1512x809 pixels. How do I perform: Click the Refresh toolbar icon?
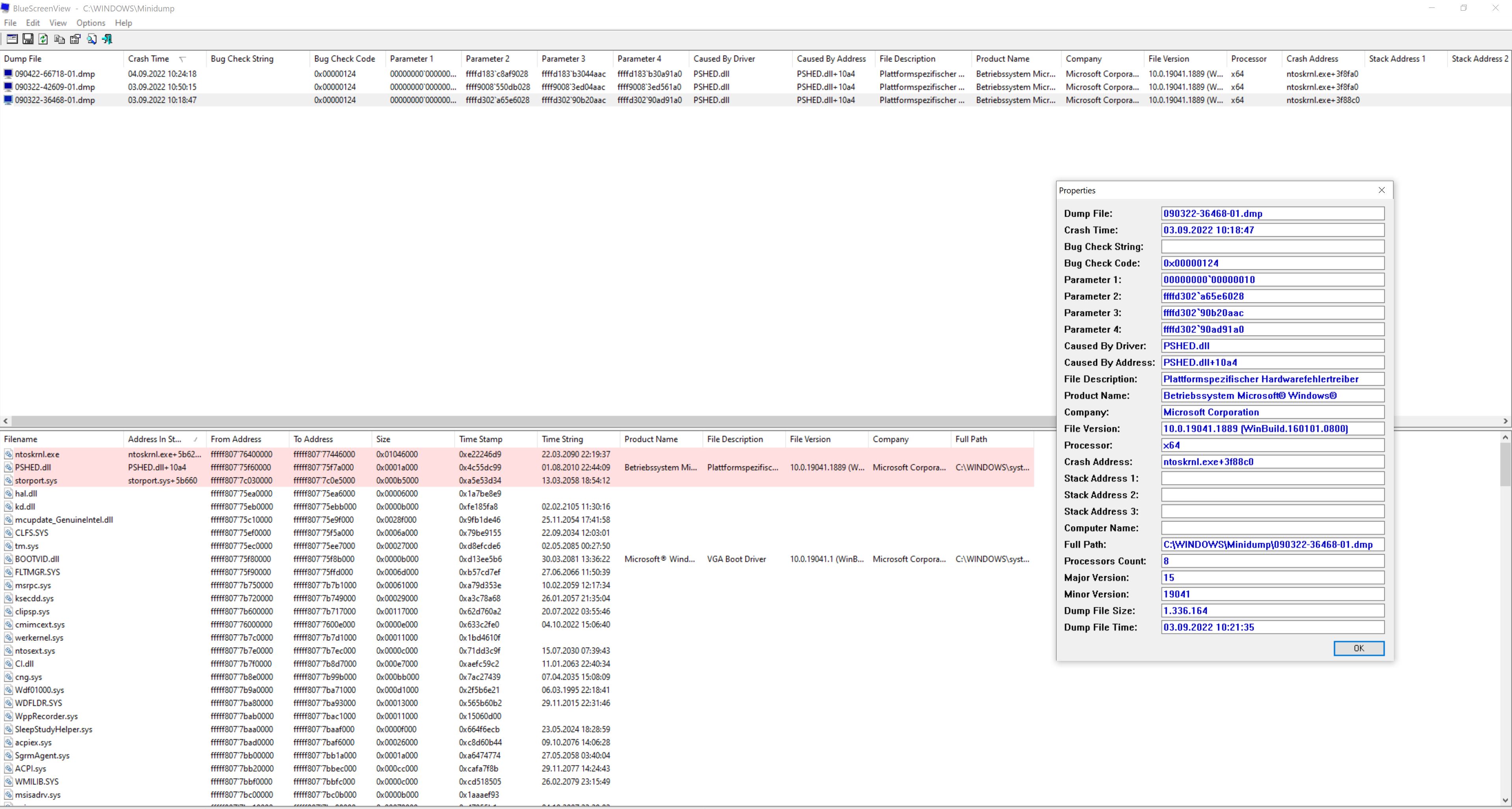tap(43, 39)
